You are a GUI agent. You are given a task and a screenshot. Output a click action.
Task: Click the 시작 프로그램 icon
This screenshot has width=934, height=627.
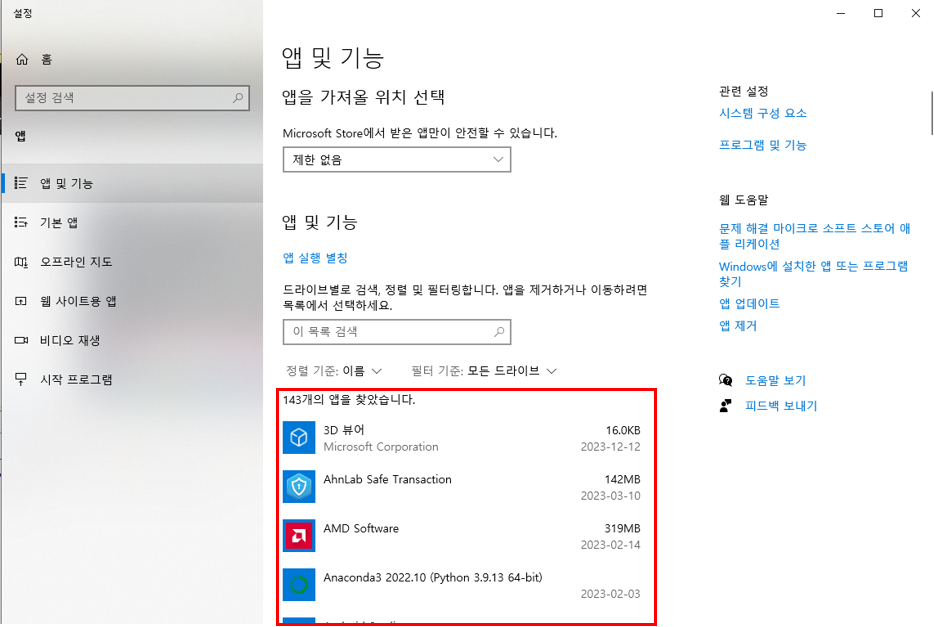click(21, 379)
